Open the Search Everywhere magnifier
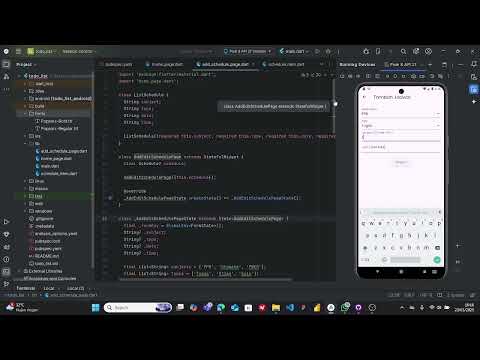480x360 pixels. (403, 51)
